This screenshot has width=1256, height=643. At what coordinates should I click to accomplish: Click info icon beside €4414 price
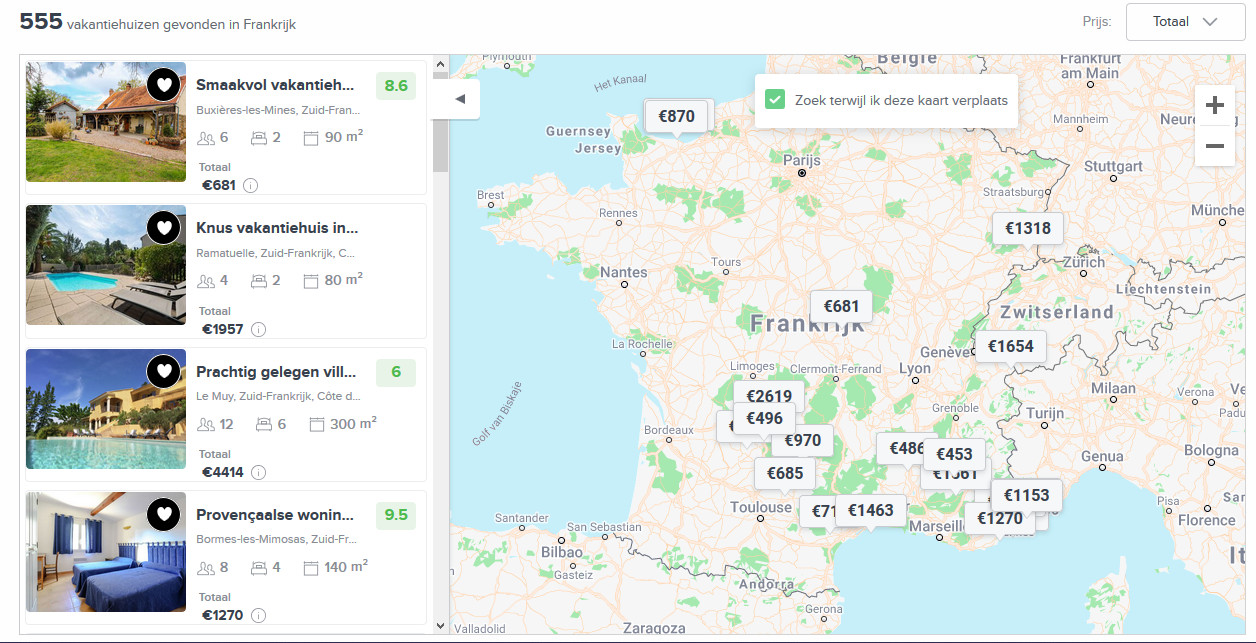point(258,472)
